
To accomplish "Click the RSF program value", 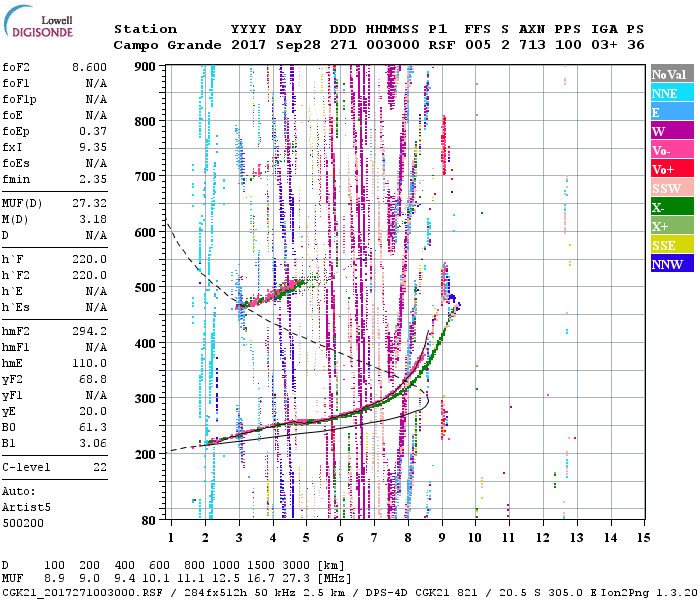I will pos(442,45).
